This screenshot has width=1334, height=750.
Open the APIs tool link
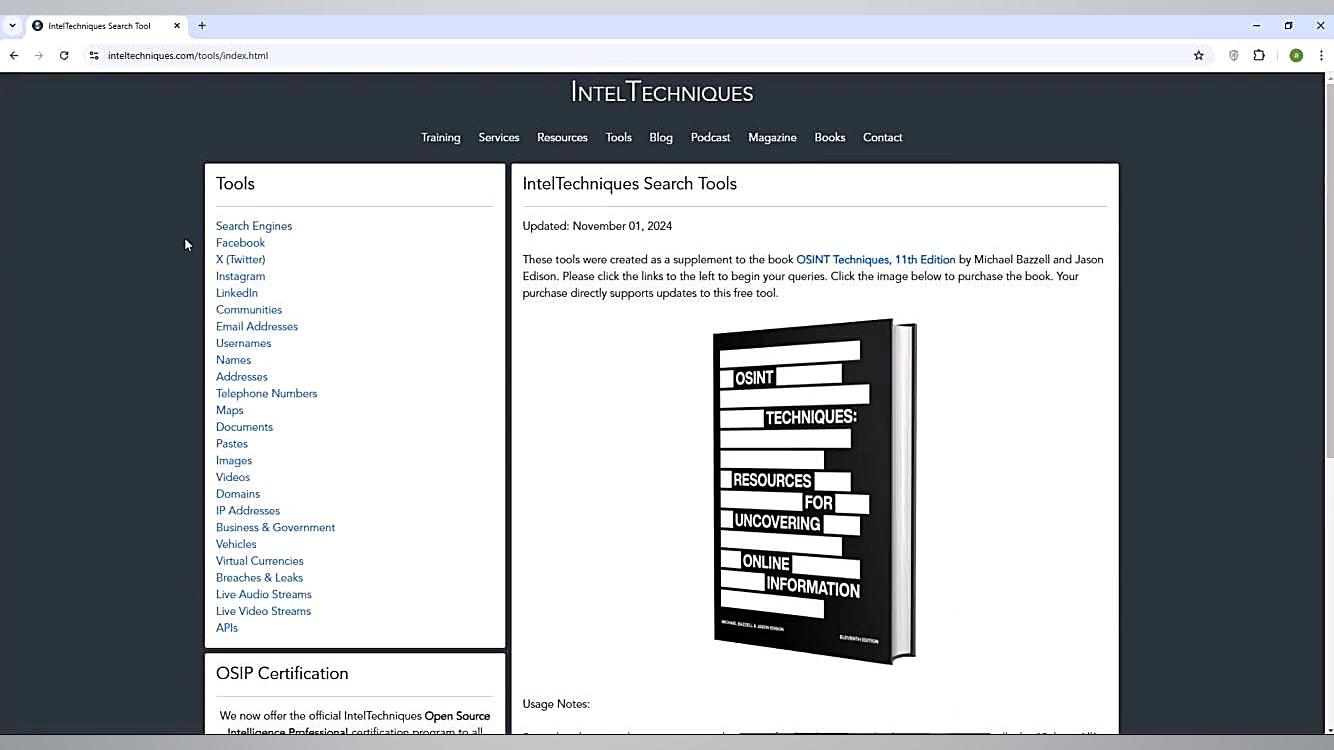(x=227, y=628)
